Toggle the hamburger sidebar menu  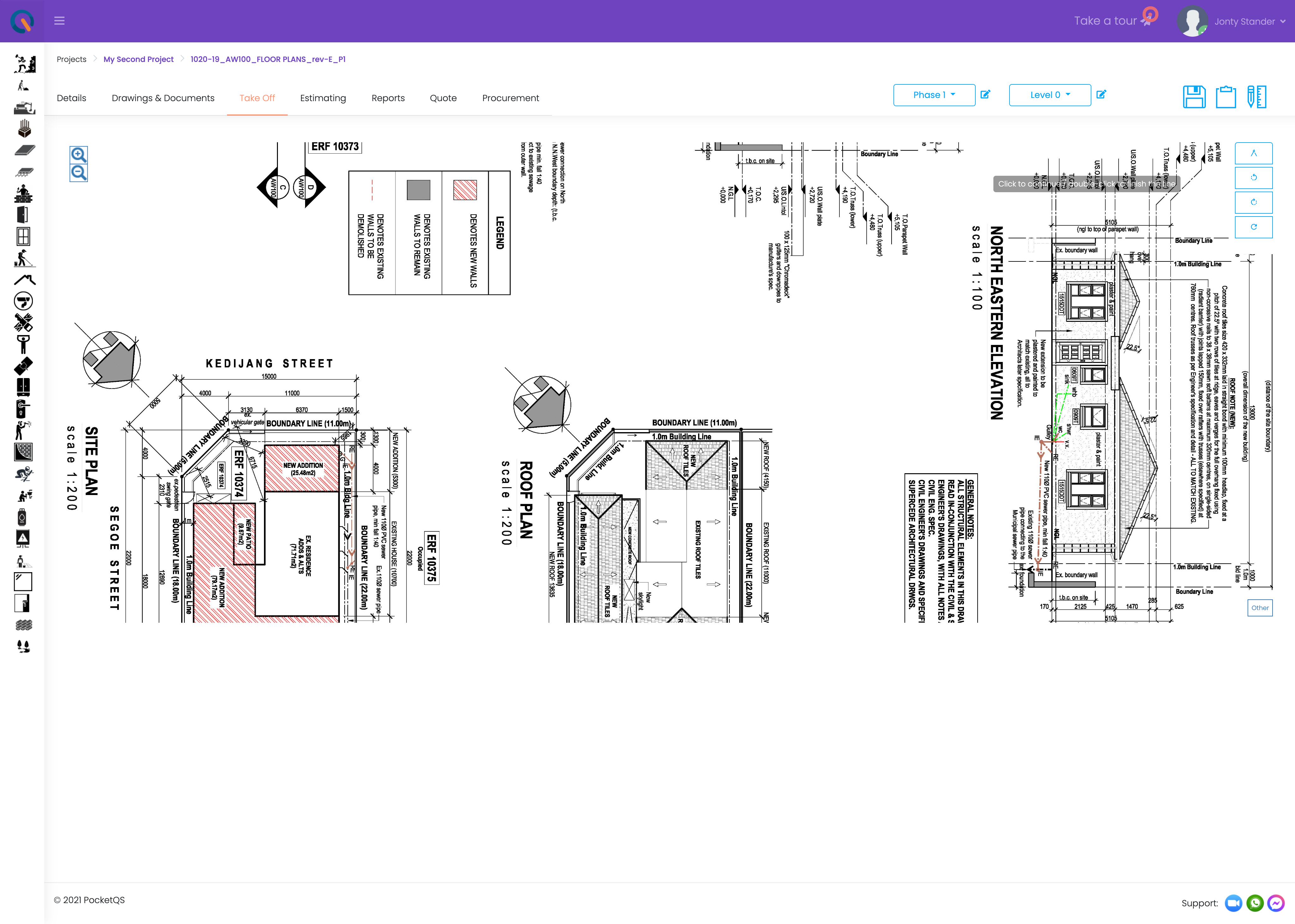coord(59,21)
